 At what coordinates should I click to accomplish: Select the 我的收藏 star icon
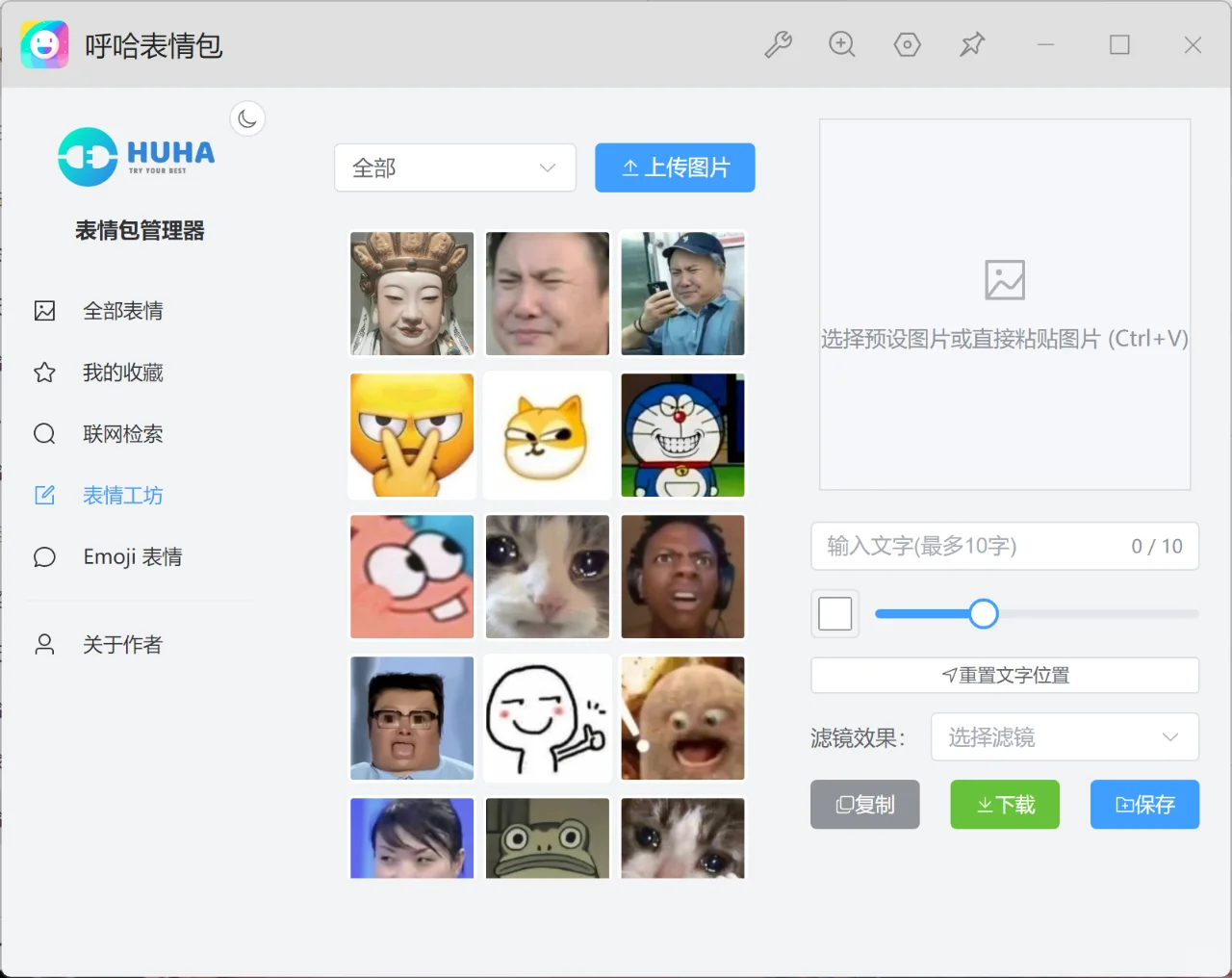pos(44,373)
